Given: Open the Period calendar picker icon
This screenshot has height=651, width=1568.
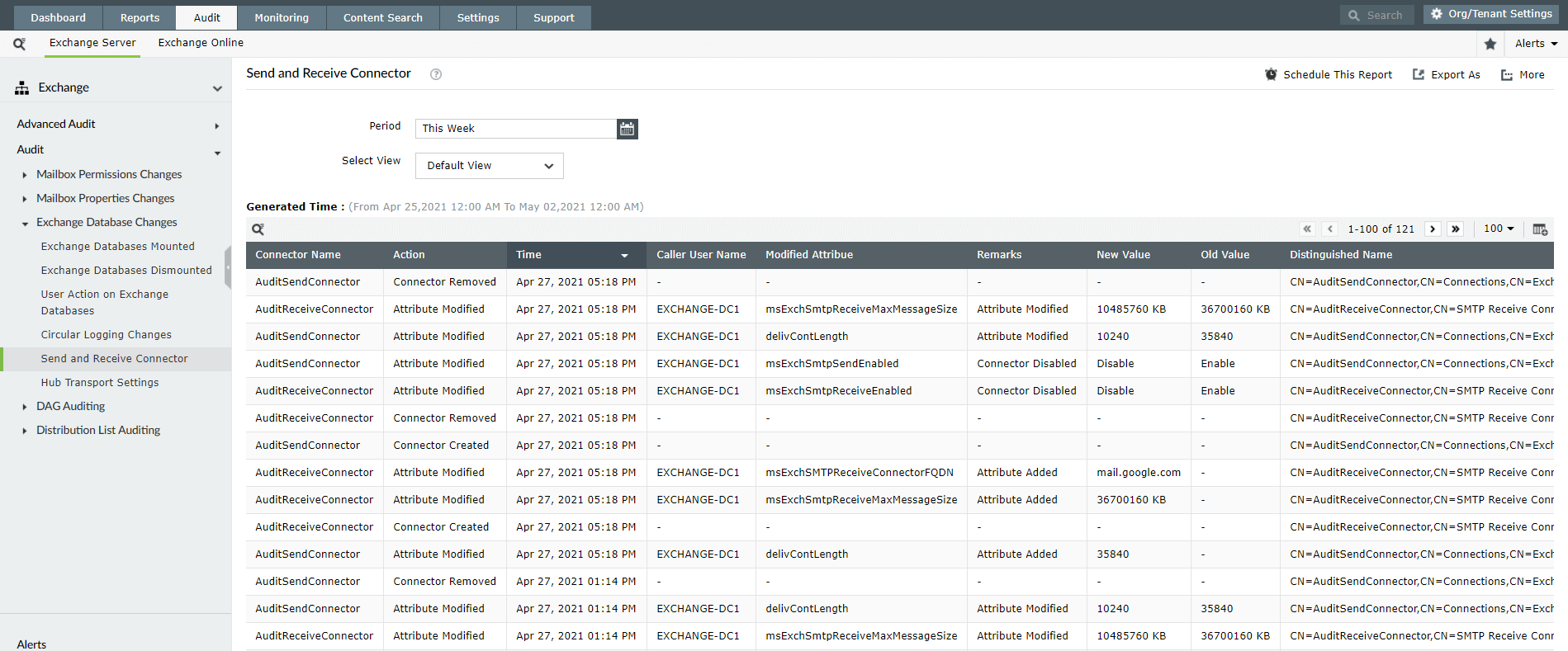Looking at the screenshot, I should pyautogui.click(x=628, y=129).
